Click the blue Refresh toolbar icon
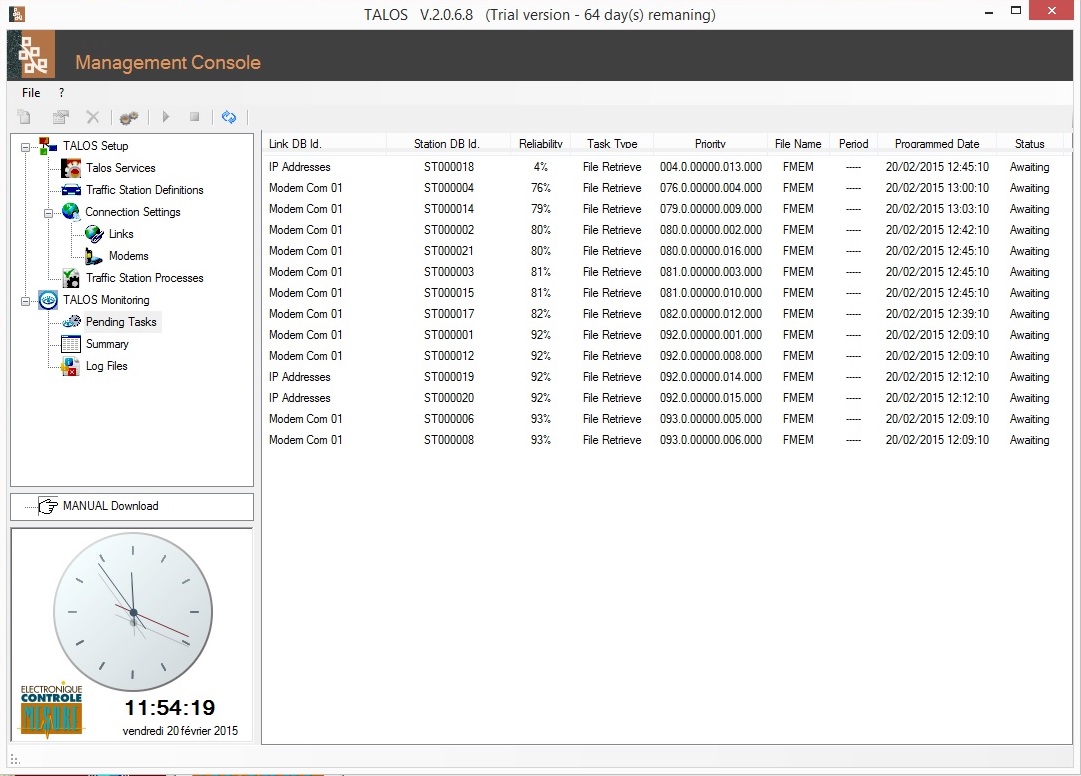The image size is (1081, 776). coord(229,117)
